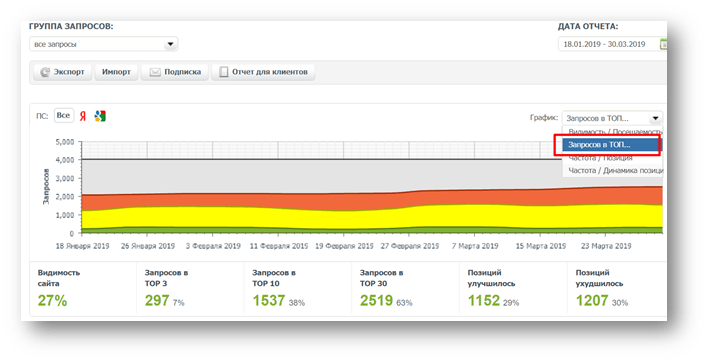Open Отчет для клиентов report
Image resolution: width=709 pixels, height=363 pixels.
pyautogui.click(x=263, y=72)
